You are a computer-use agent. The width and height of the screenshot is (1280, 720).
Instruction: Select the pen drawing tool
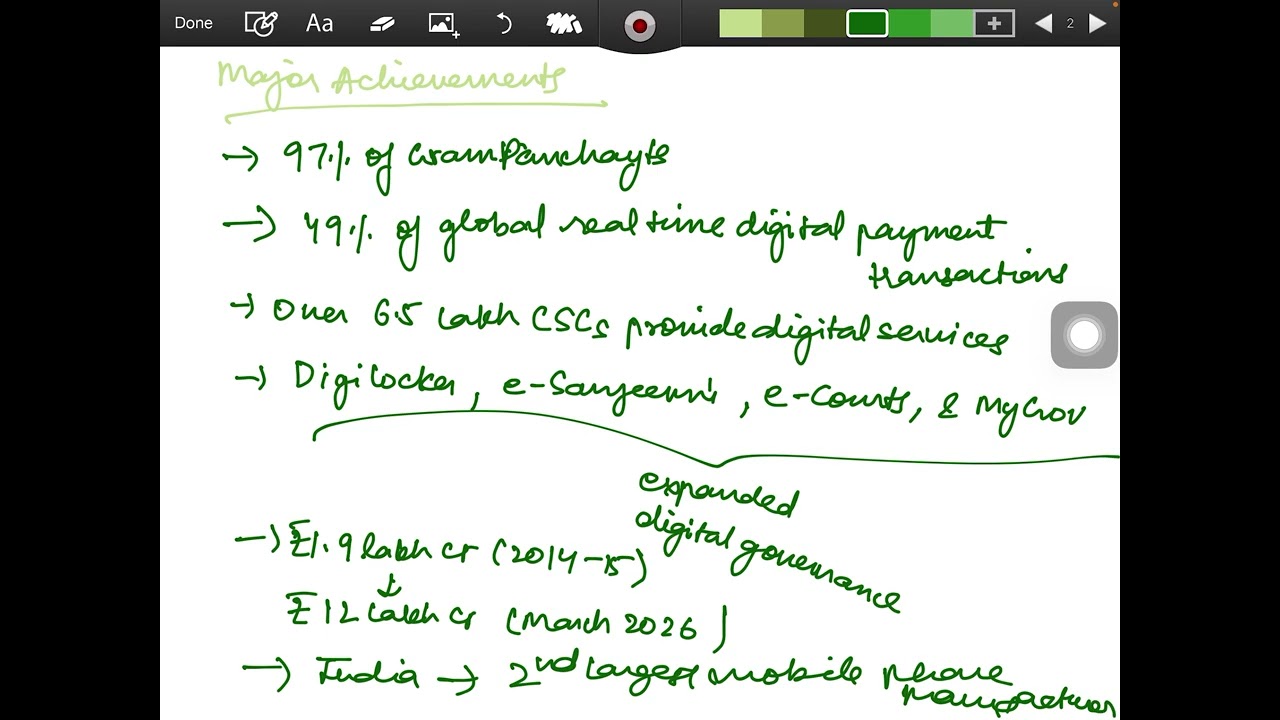pyautogui.click(x=260, y=24)
